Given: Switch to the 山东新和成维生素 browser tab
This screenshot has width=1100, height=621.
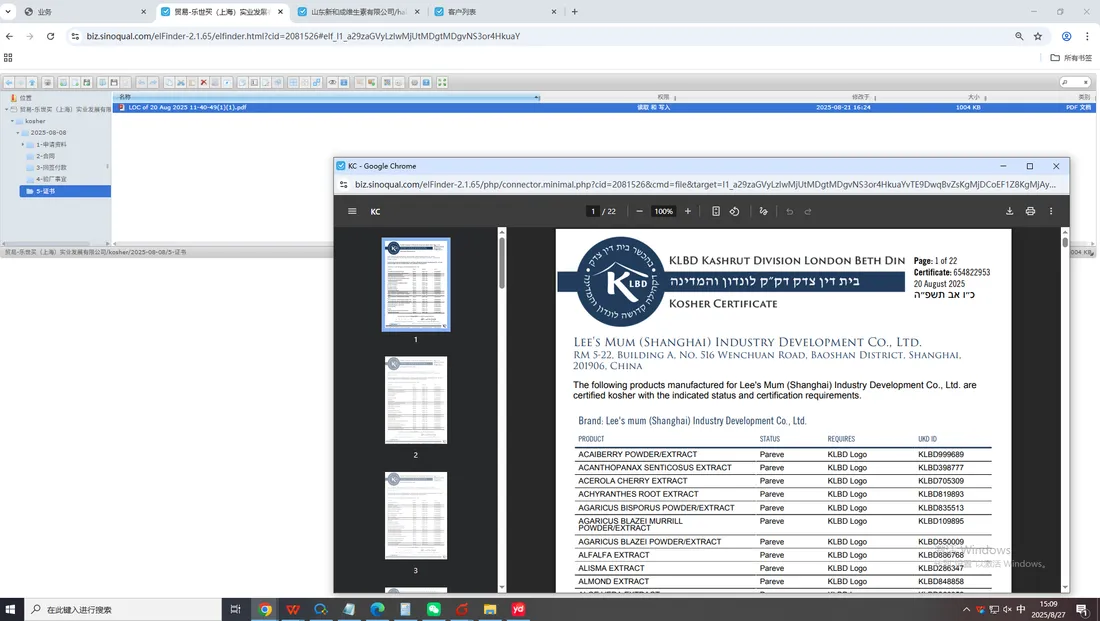Looking at the screenshot, I should [x=358, y=12].
